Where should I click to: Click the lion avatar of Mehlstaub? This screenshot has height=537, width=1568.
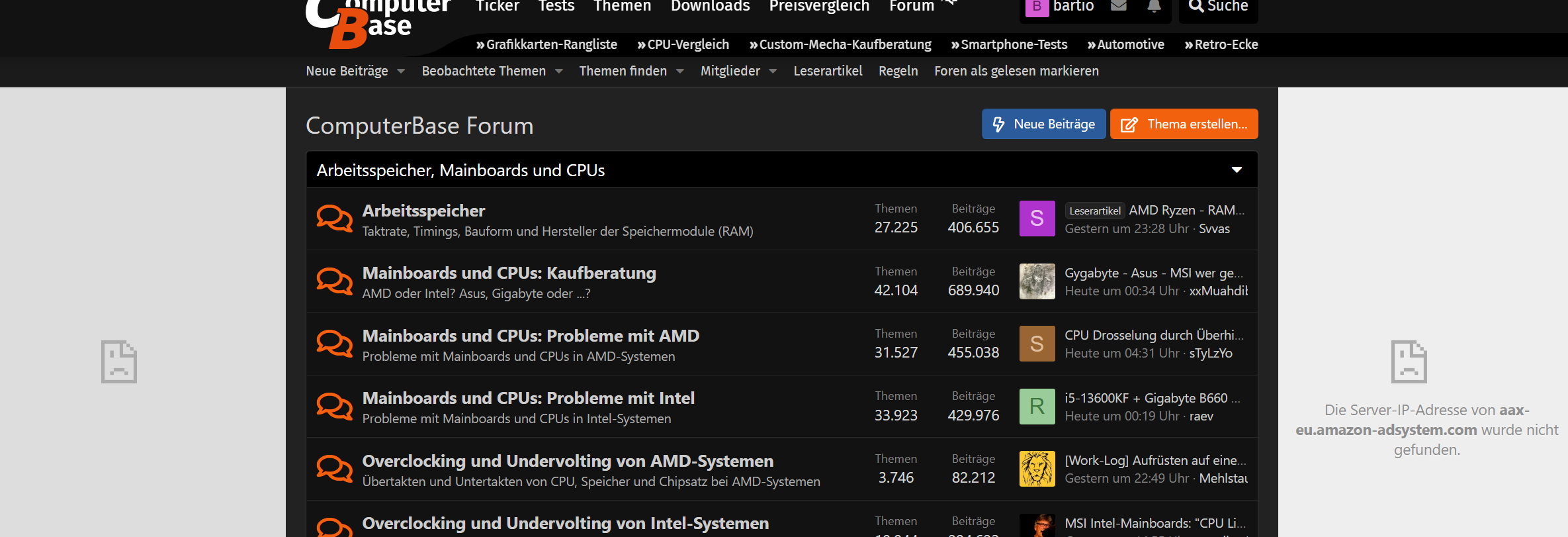[x=1037, y=469]
